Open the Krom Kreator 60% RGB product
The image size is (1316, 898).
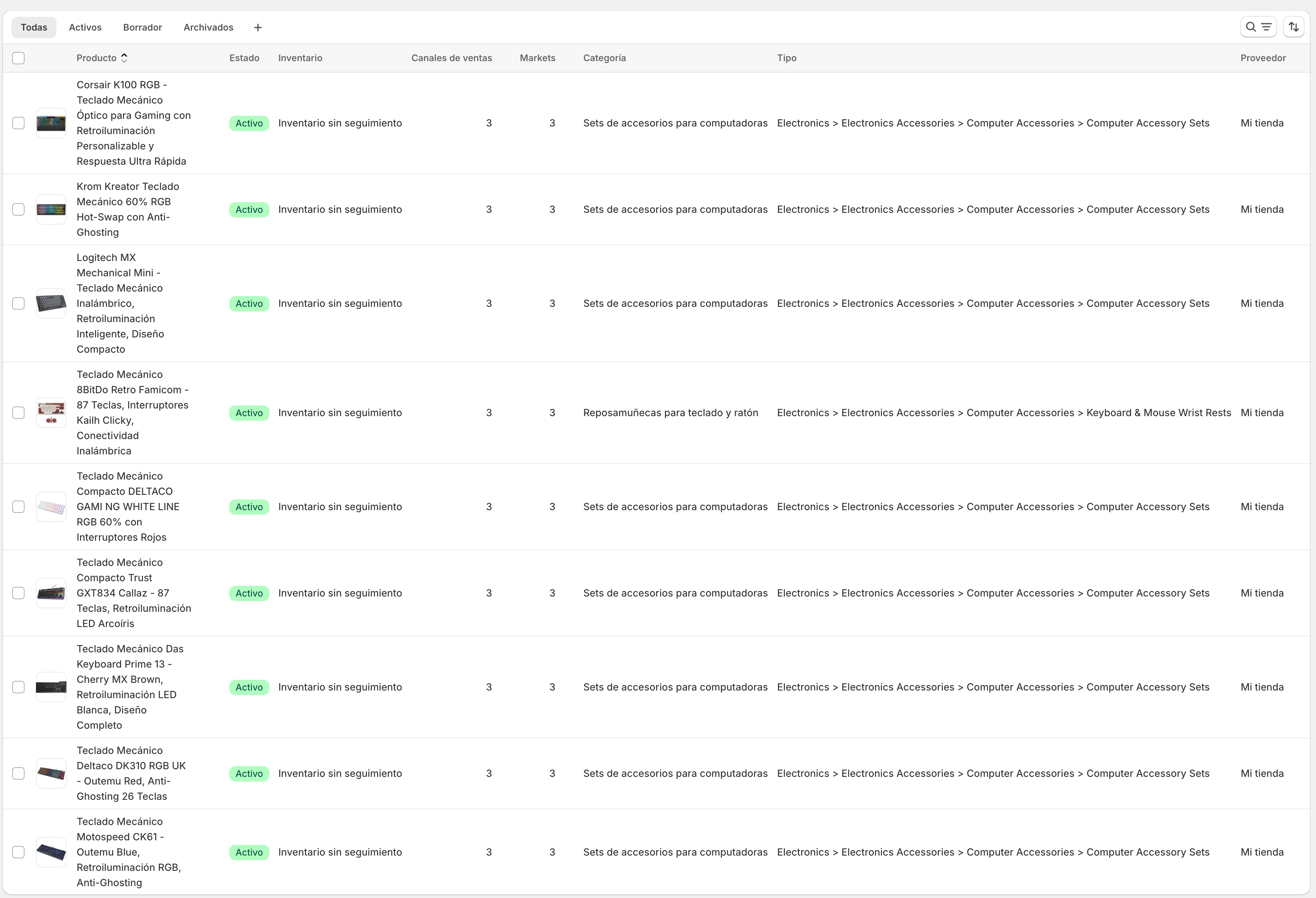pyautogui.click(x=127, y=209)
